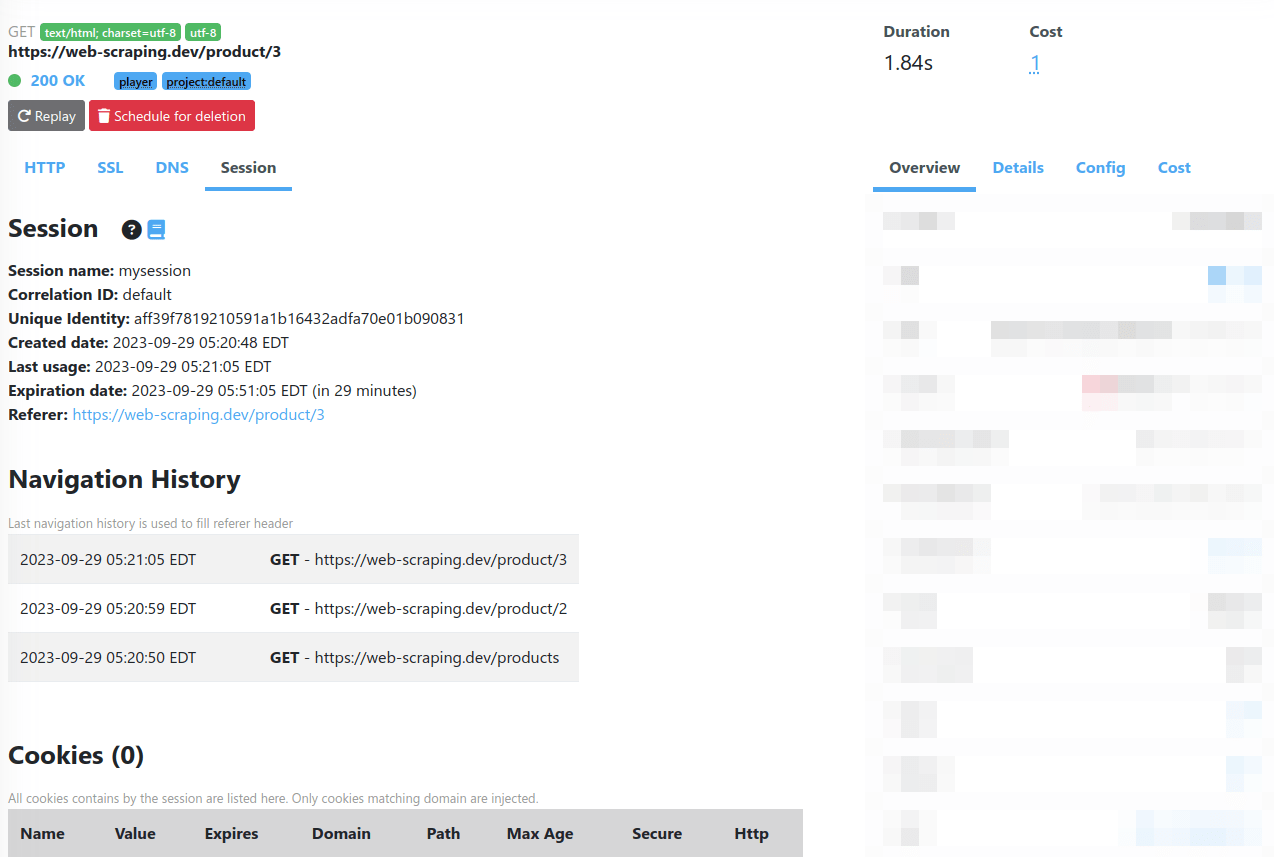Switch to the SSL tab
The image size is (1274, 857).
110,168
